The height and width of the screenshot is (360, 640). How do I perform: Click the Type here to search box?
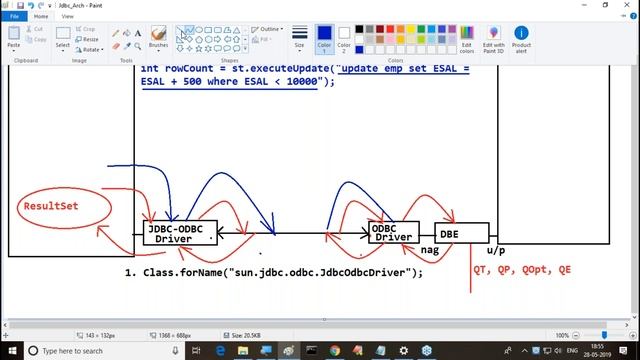(104, 351)
